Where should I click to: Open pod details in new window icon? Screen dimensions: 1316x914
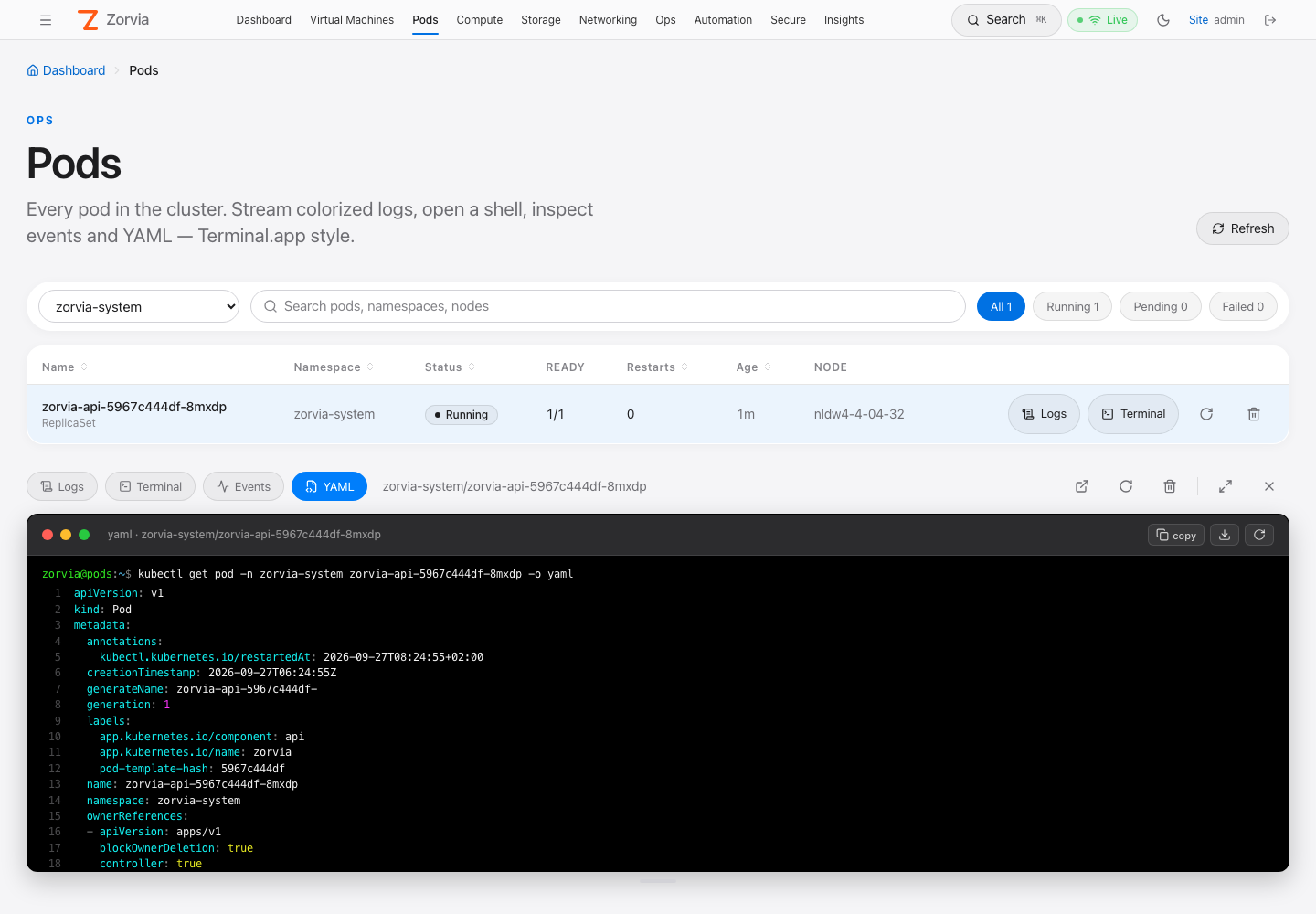coord(1082,486)
